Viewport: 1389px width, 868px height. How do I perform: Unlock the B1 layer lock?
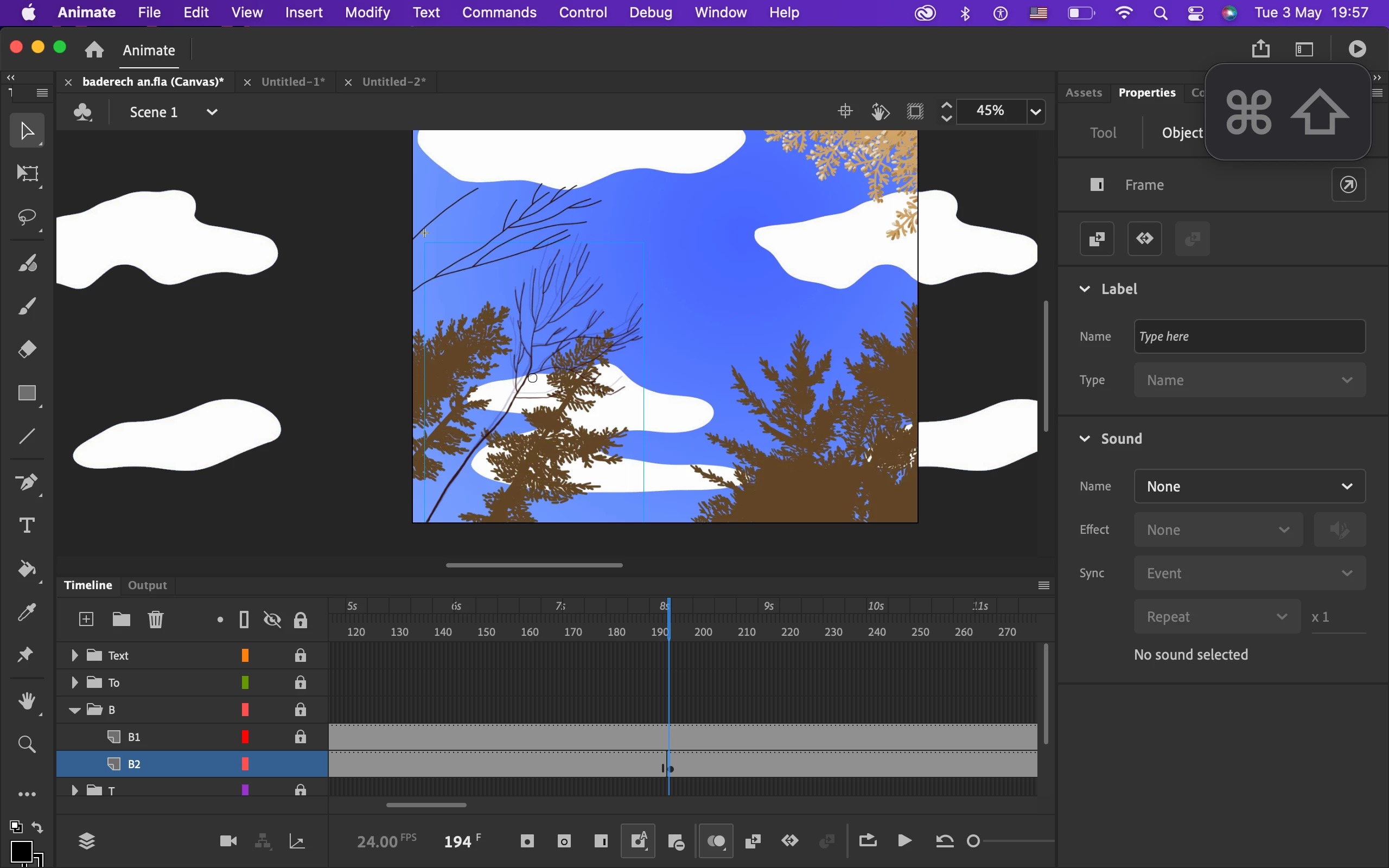point(300,737)
